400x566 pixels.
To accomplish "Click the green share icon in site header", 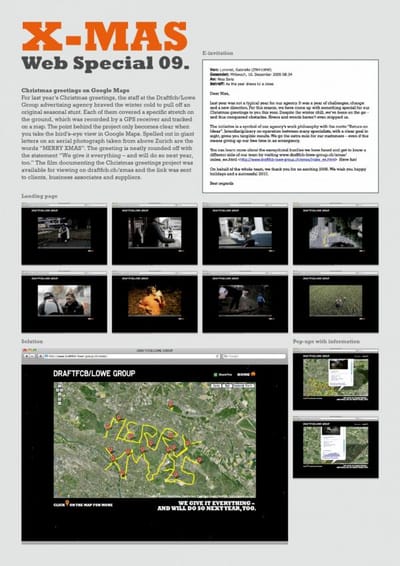I will pos(215,374).
